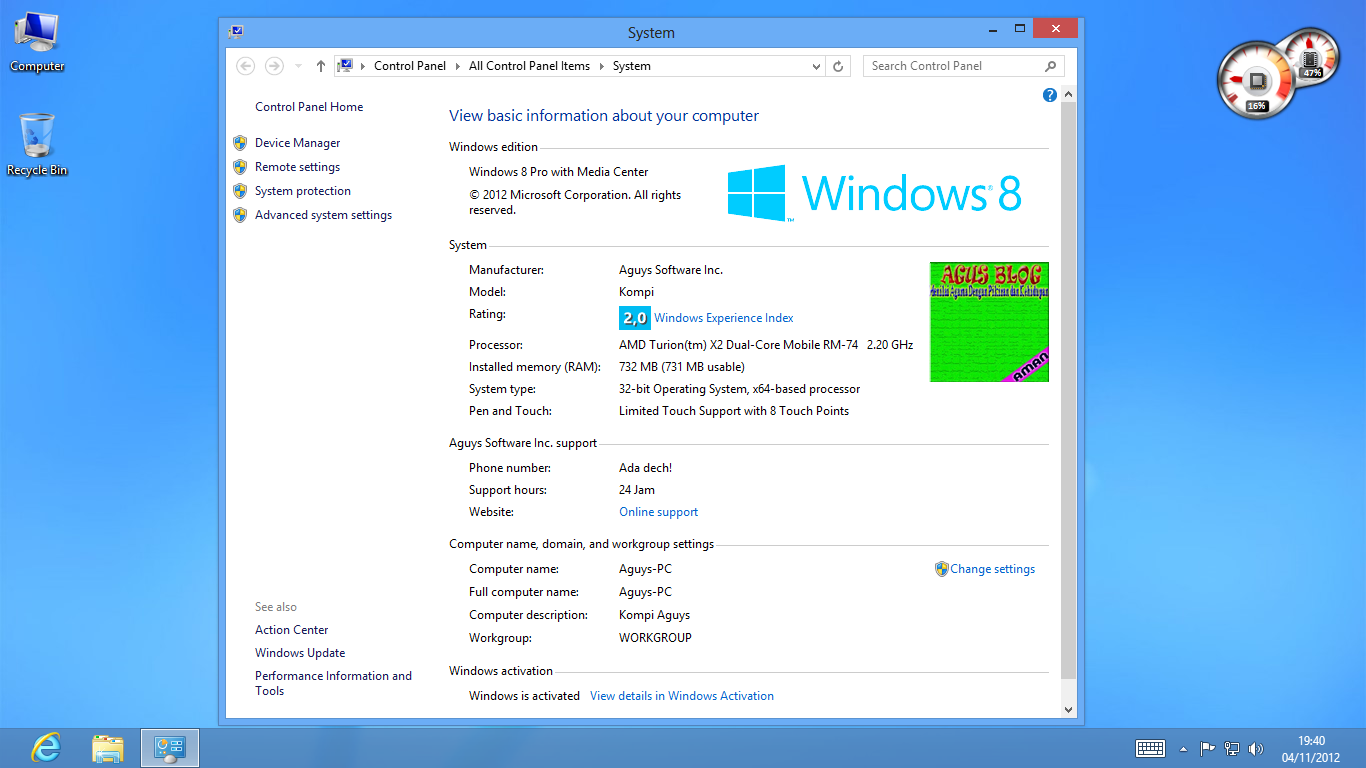
Task: Open Action Center flag in tray
Action: 1208,748
